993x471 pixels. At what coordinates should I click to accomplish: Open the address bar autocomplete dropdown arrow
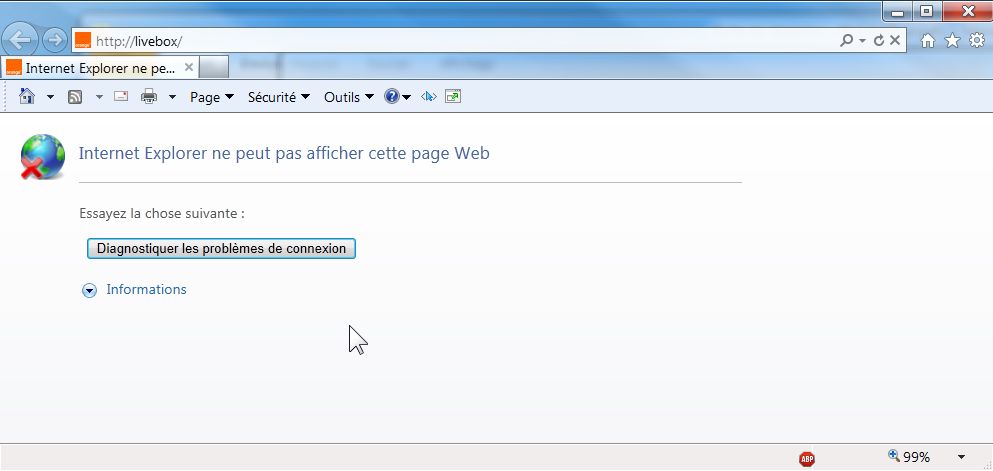[862, 41]
